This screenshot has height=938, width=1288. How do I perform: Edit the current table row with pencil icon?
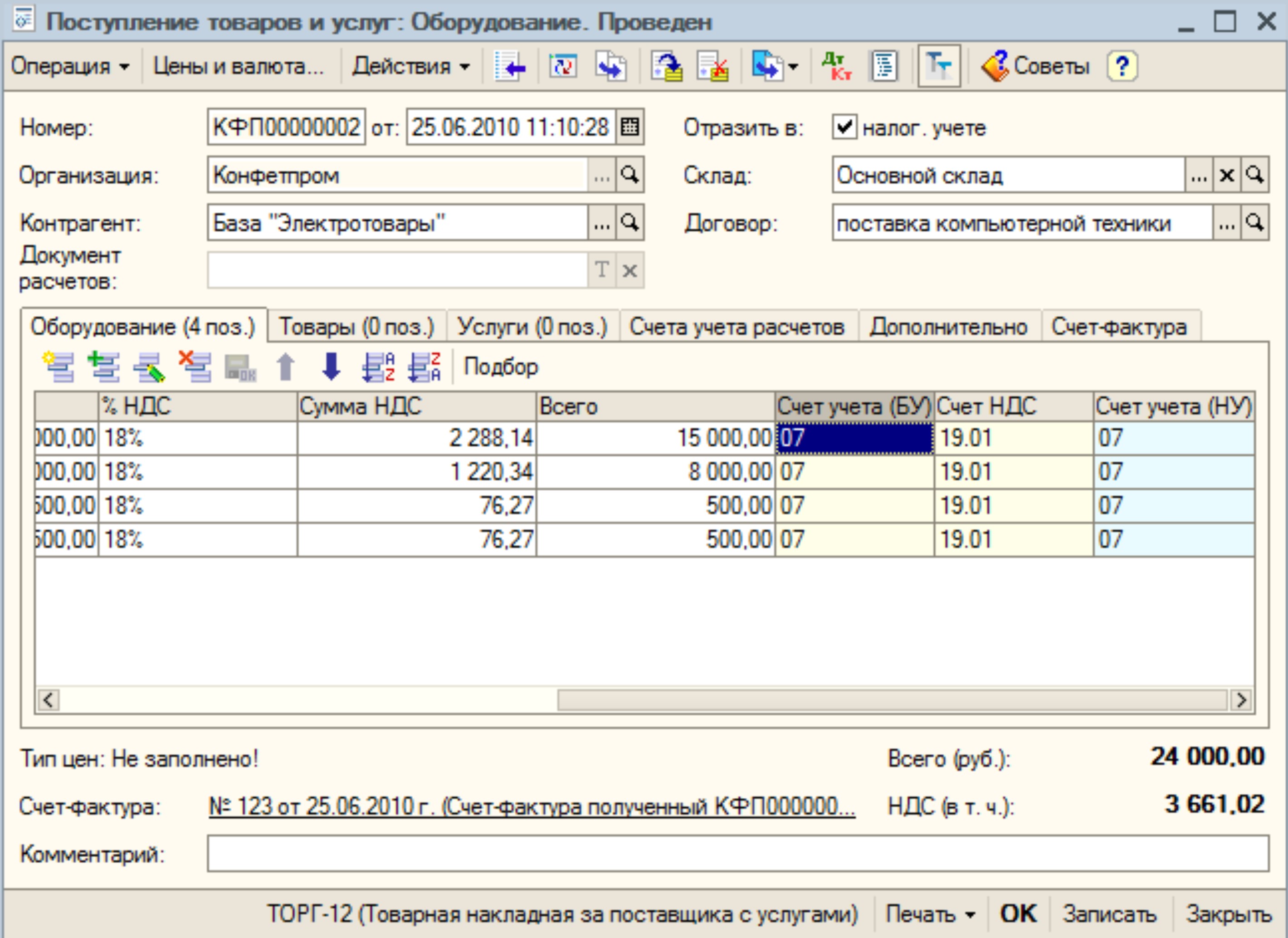pos(149,366)
